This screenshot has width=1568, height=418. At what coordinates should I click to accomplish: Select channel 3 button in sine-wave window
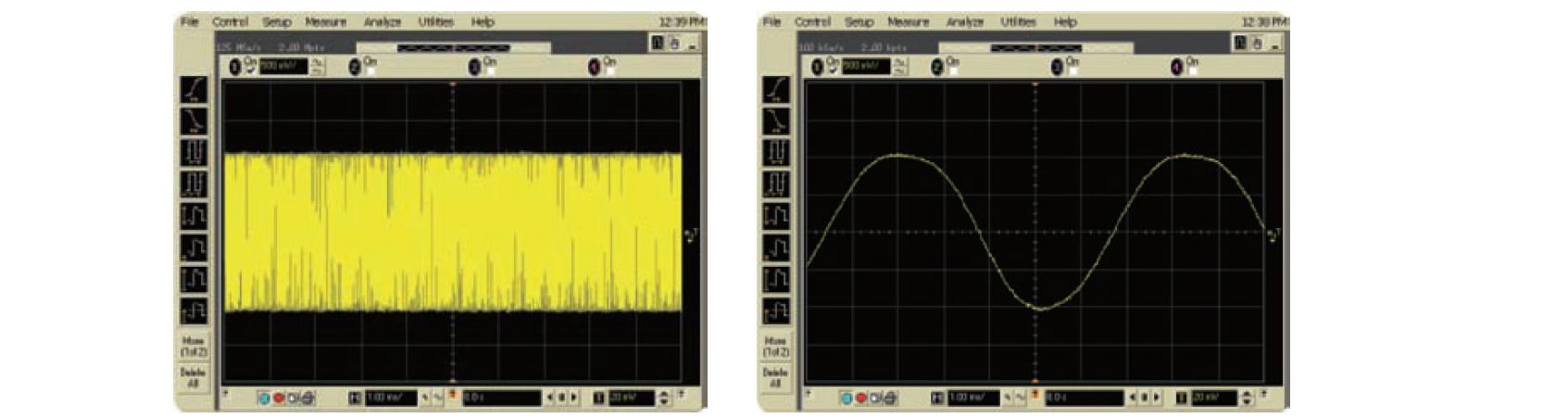(x=1057, y=67)
